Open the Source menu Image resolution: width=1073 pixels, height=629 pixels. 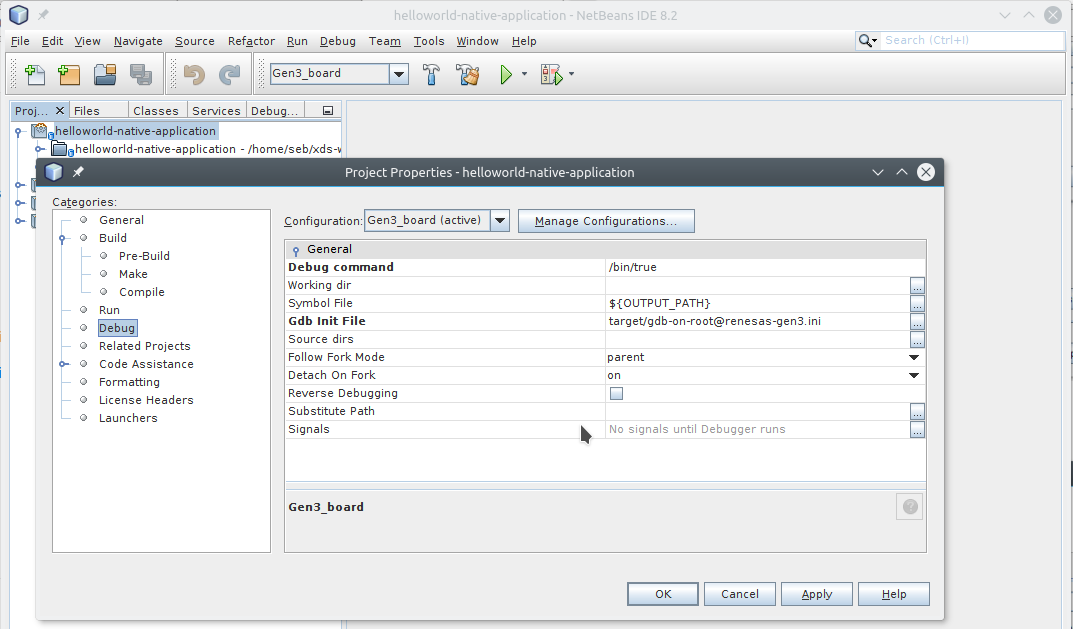(x=194, y=41)
